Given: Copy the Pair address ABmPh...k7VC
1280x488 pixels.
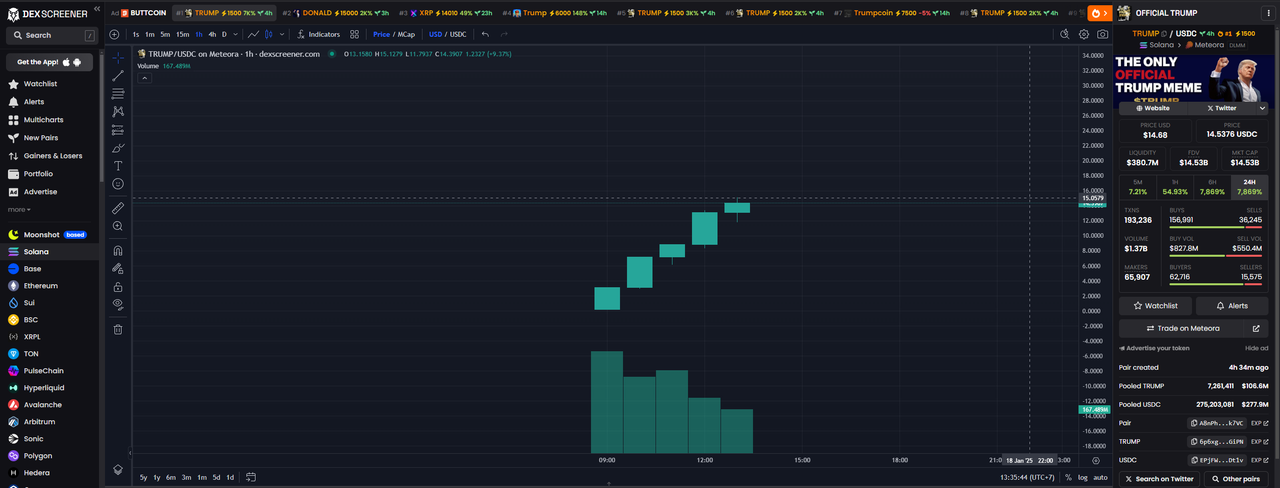Looking at the screenshot, I should pos(1217,423).
